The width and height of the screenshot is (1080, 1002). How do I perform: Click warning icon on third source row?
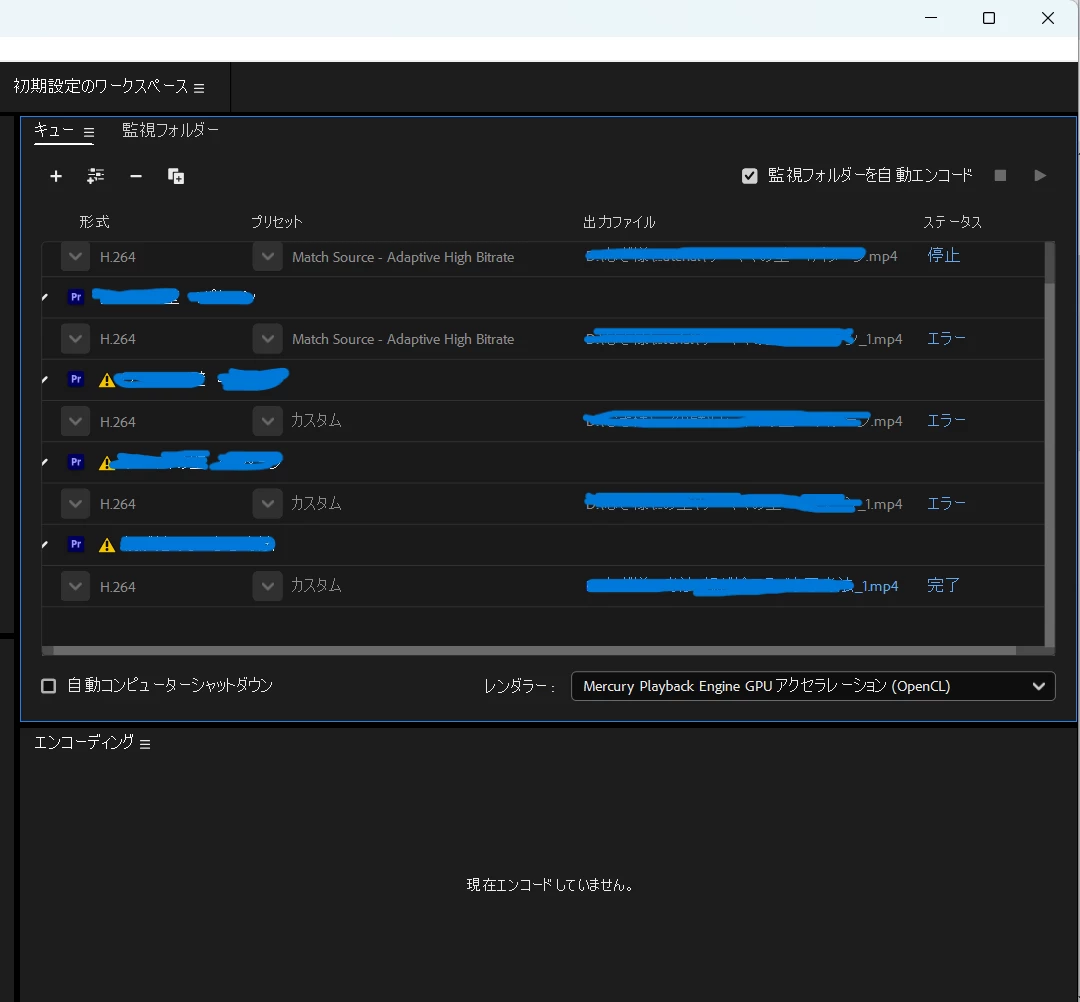(x=105, y=463)
